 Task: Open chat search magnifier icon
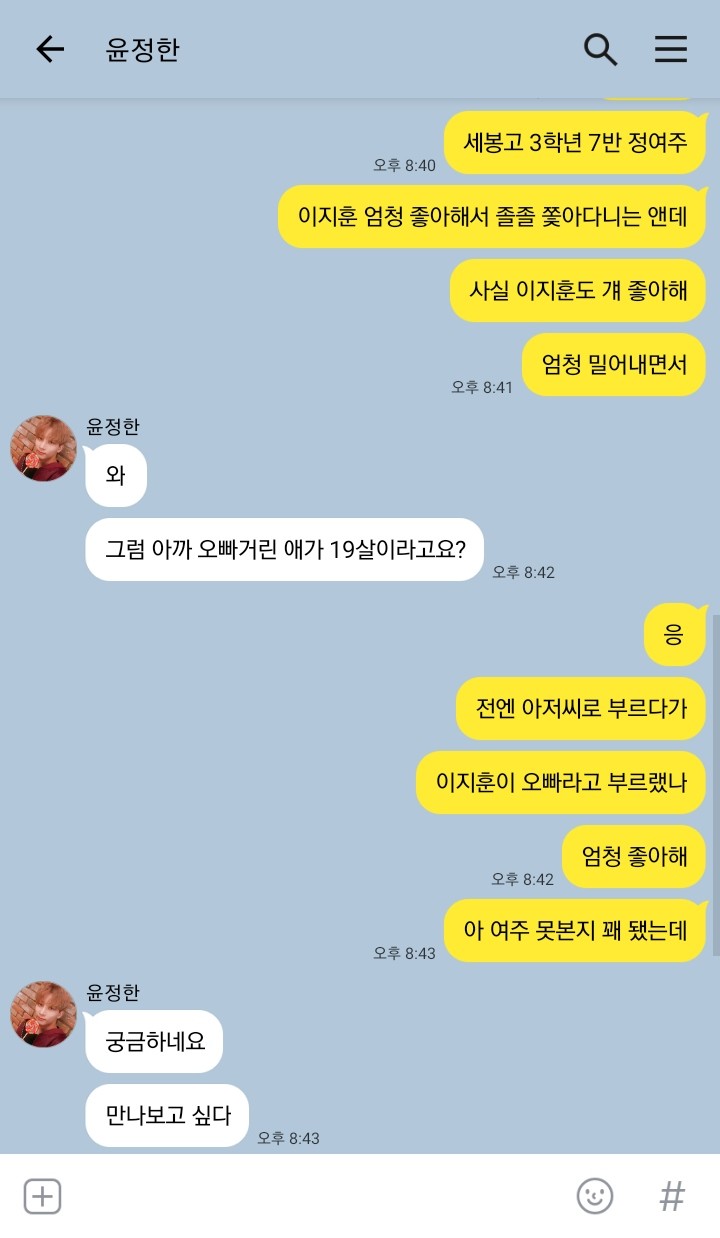[x=600, y=49]
